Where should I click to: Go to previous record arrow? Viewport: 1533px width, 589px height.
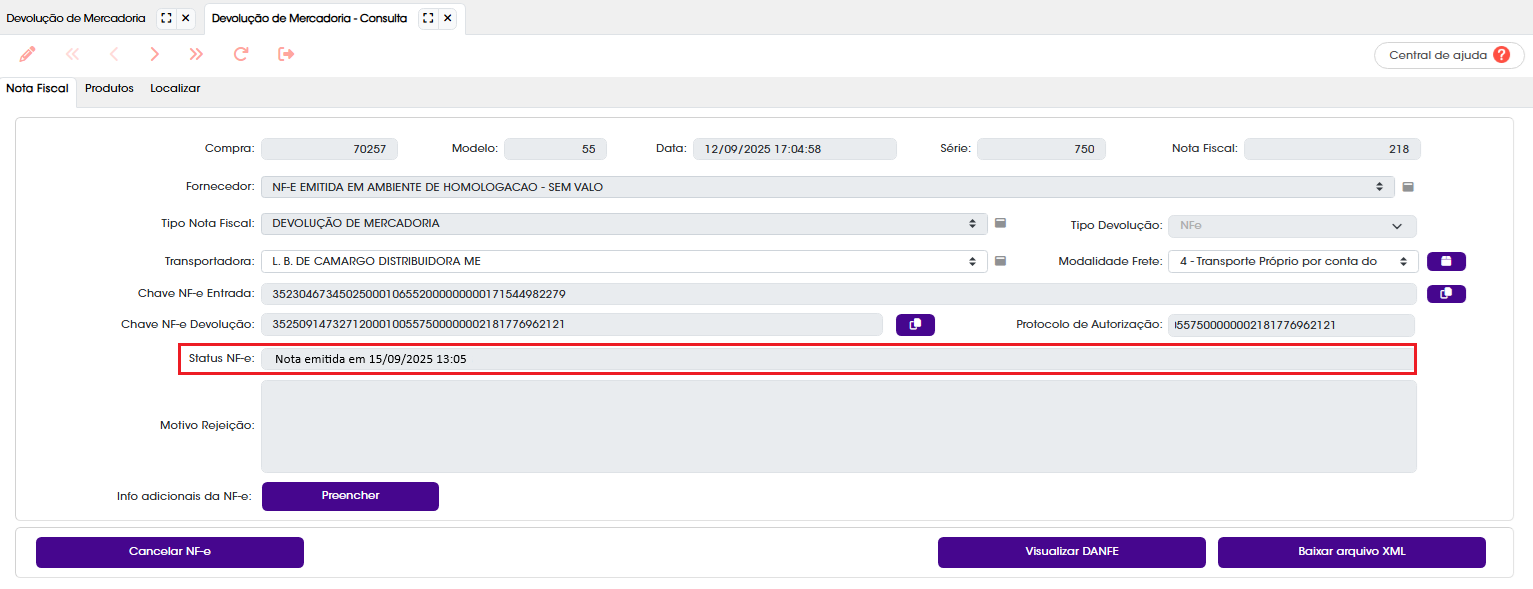click(x=114, y=54)
